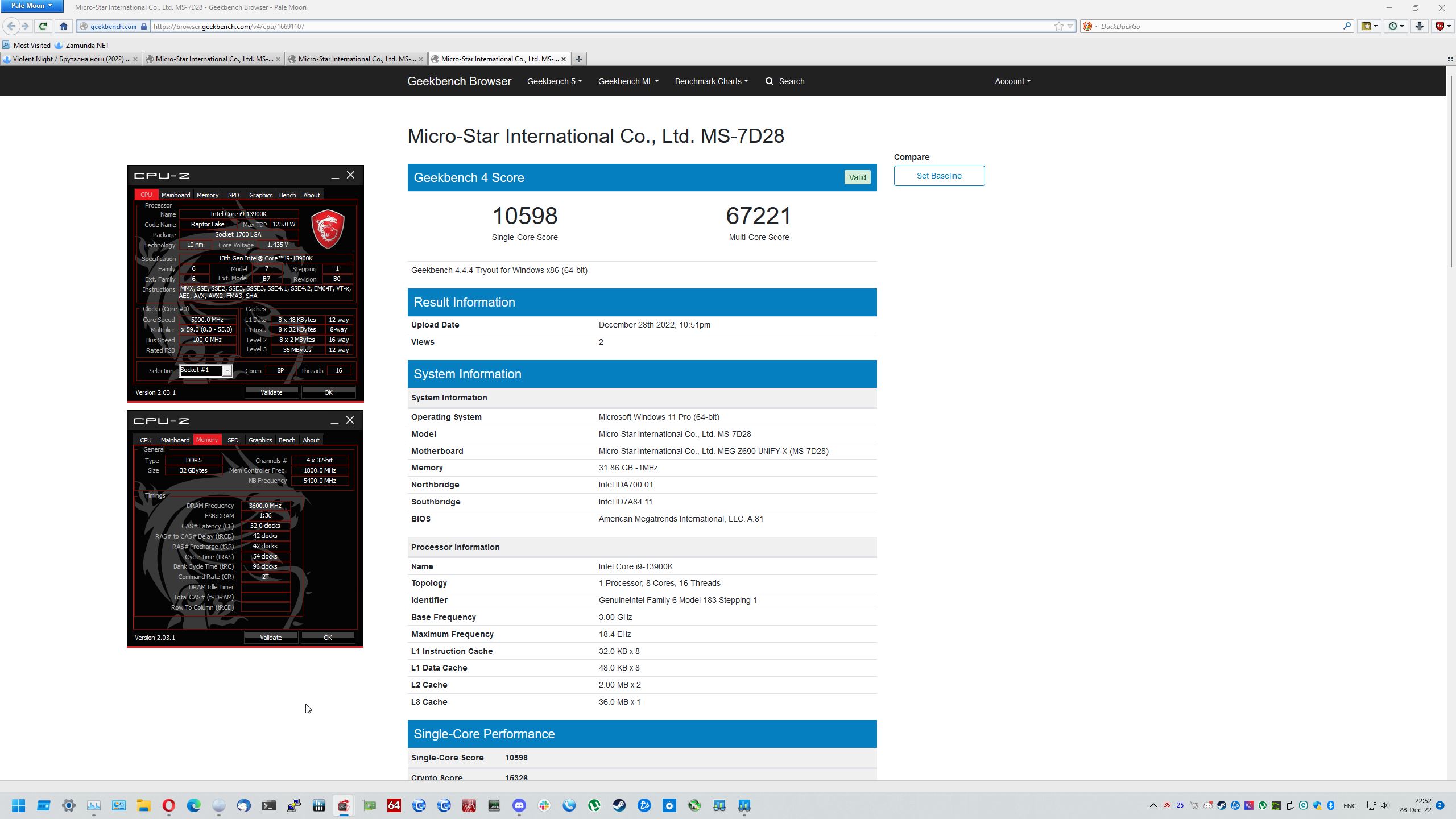
Task: Open the URL bar history dropdown arrow
Action: pos(1070,26)
